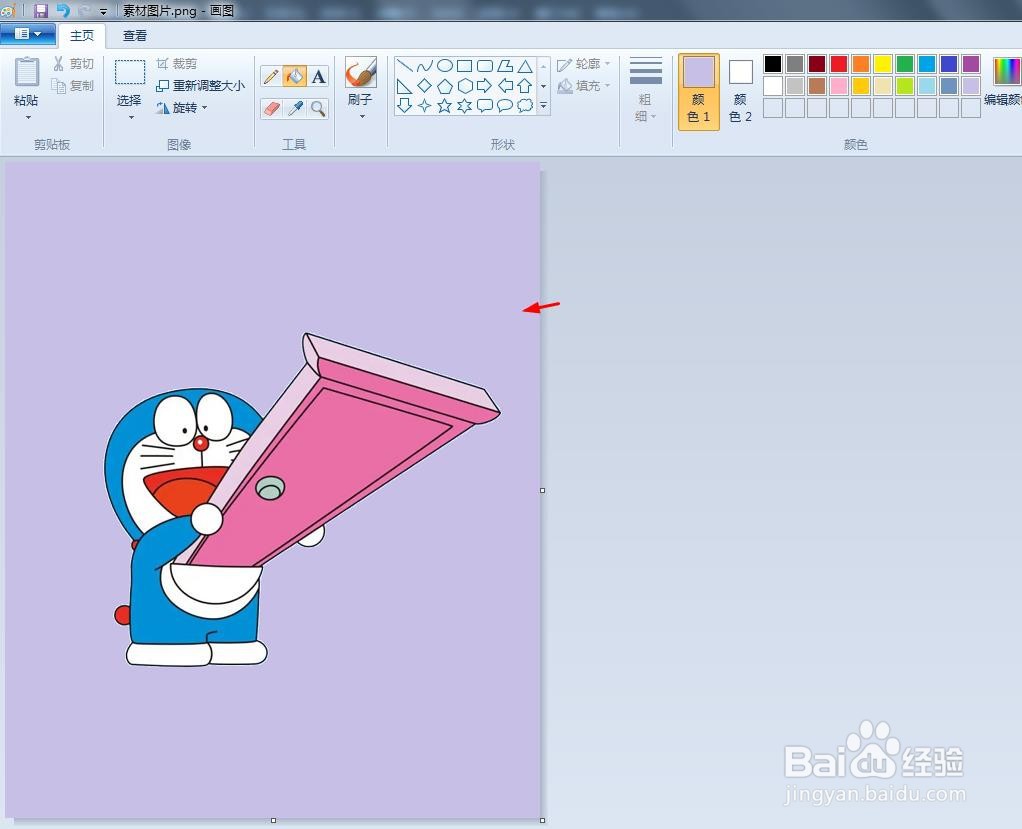This screenshot has height=829, width=1022.
Task: Pick the Right arrow shape
Action: coord(485,85)
